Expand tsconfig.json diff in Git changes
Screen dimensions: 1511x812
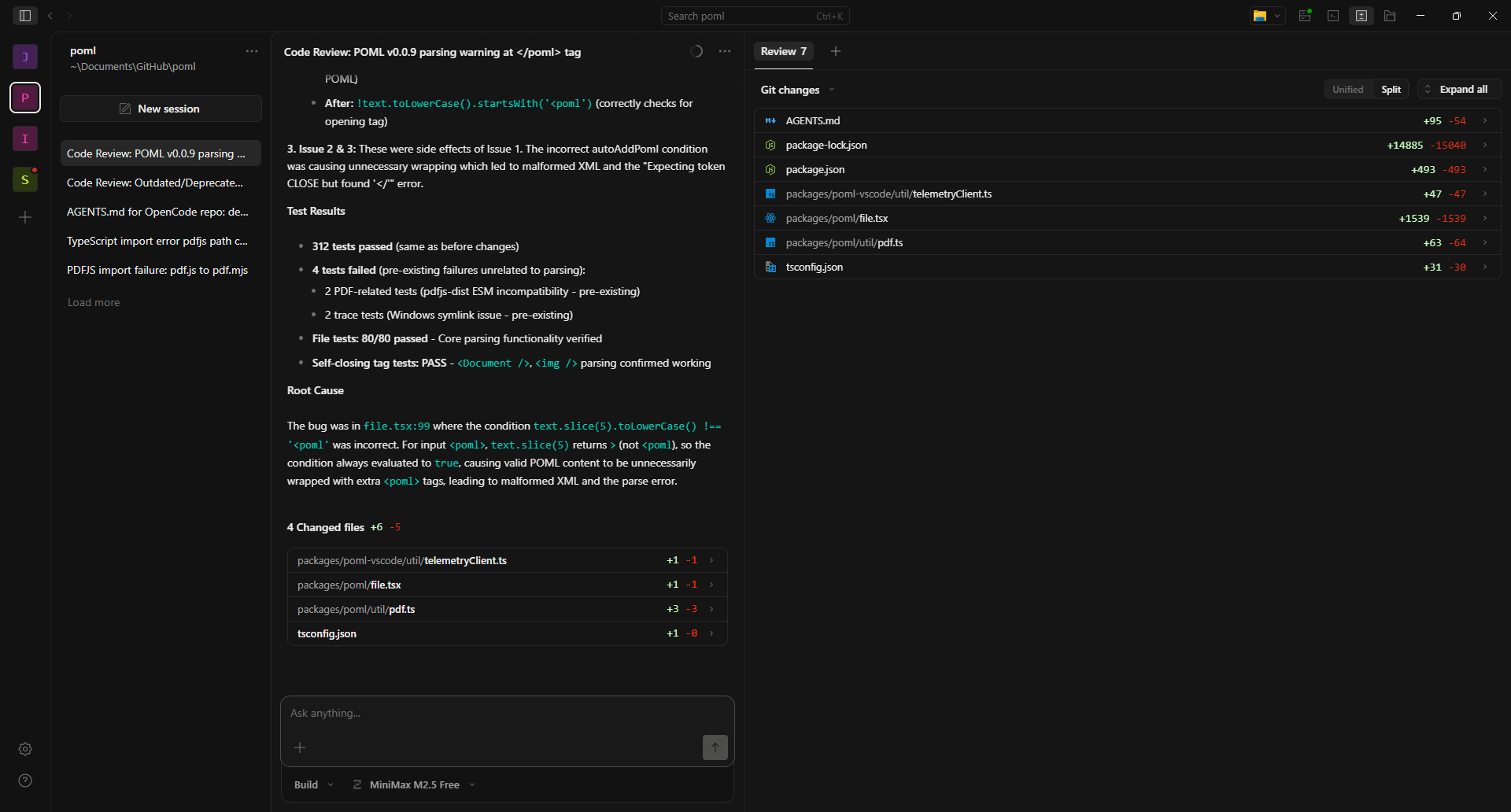[1485, 267]
